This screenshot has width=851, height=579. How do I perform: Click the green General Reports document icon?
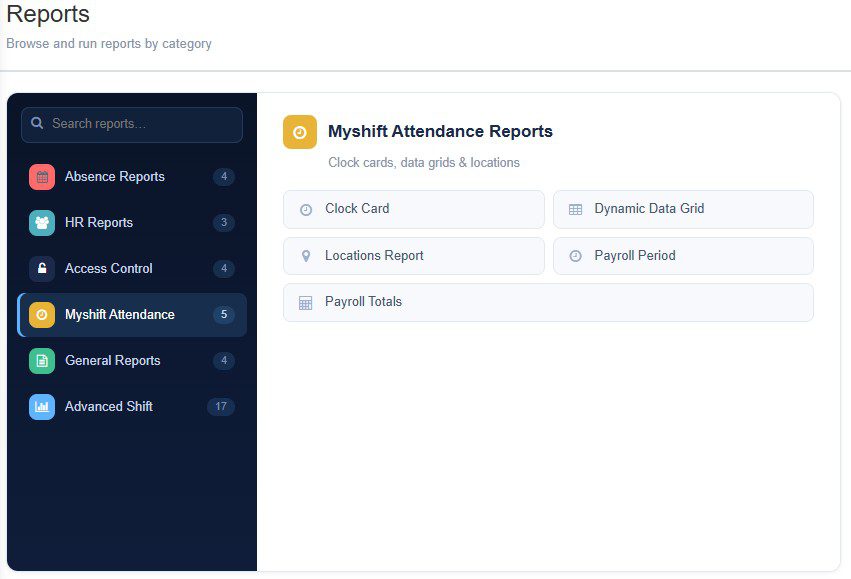point(42,361)
